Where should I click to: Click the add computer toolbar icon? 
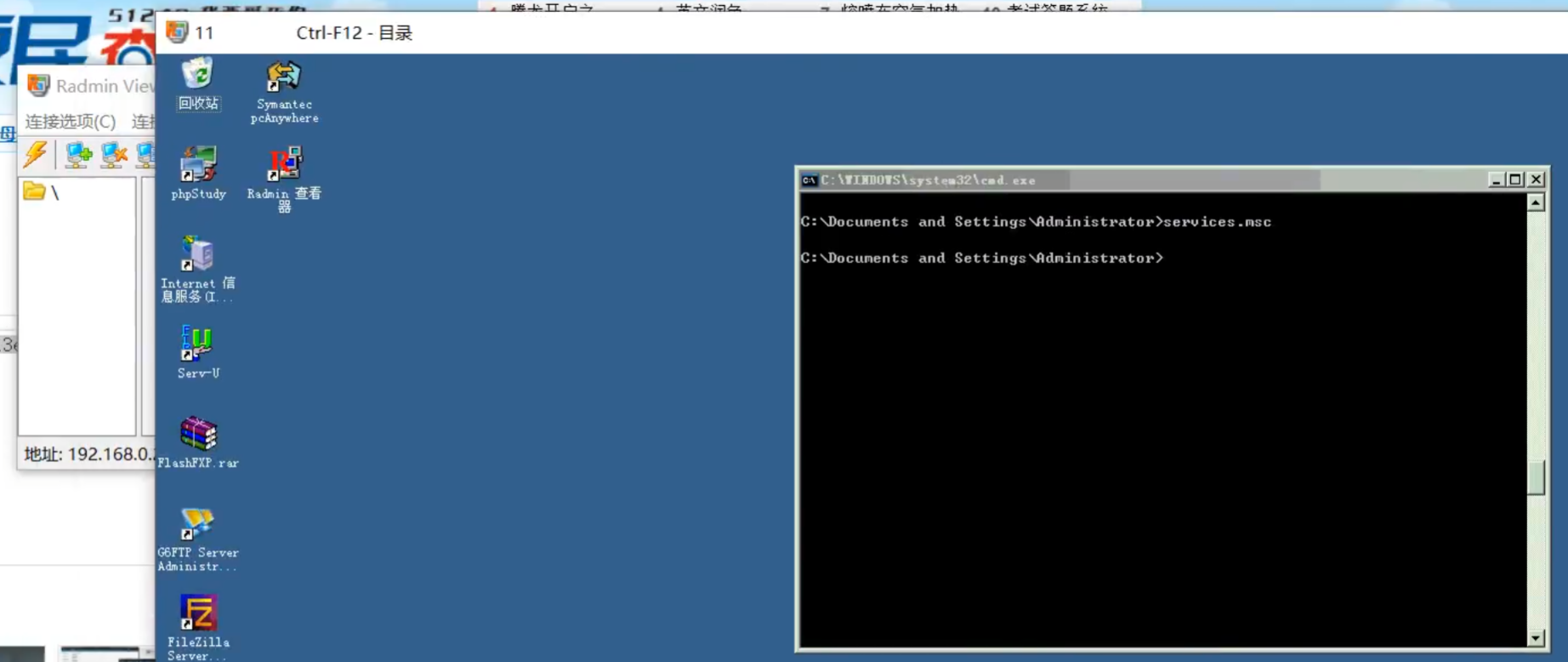78,155
